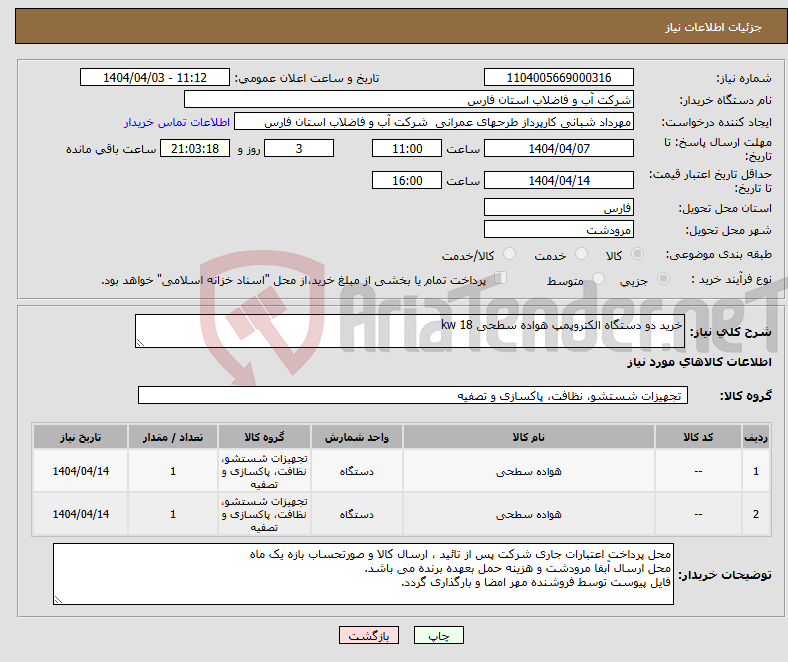
Task: Click the نام کالا column header
Action: [x=529, y=437]
